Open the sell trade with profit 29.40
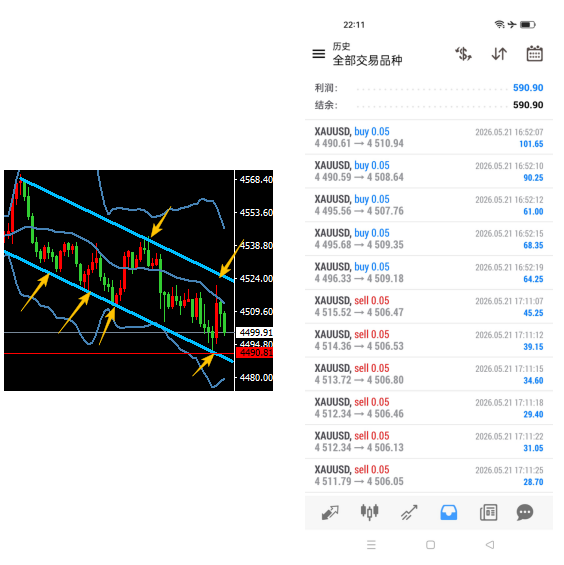564x565 pixels. click(x=429, y=408)
